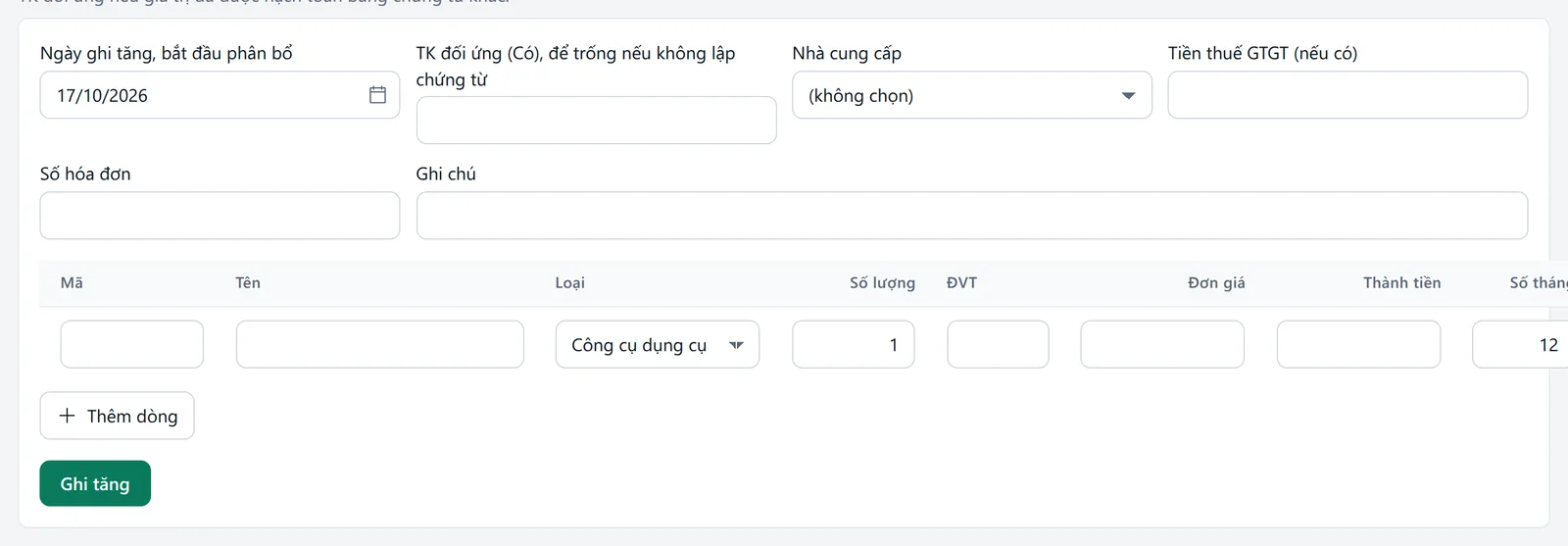Focus the TK đối ứng (Có) input

(596, 121)
